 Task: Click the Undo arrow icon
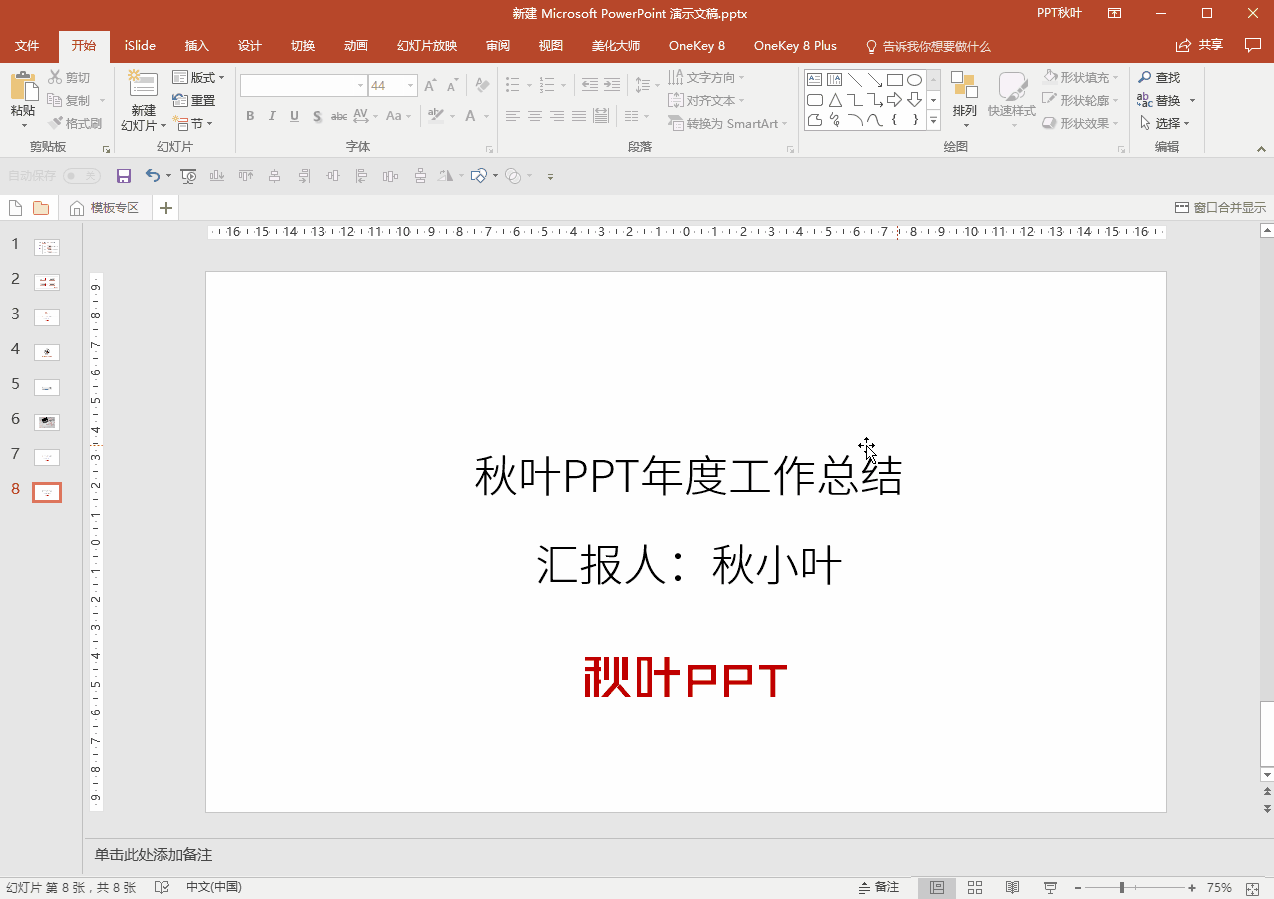(x=152, y=176)
